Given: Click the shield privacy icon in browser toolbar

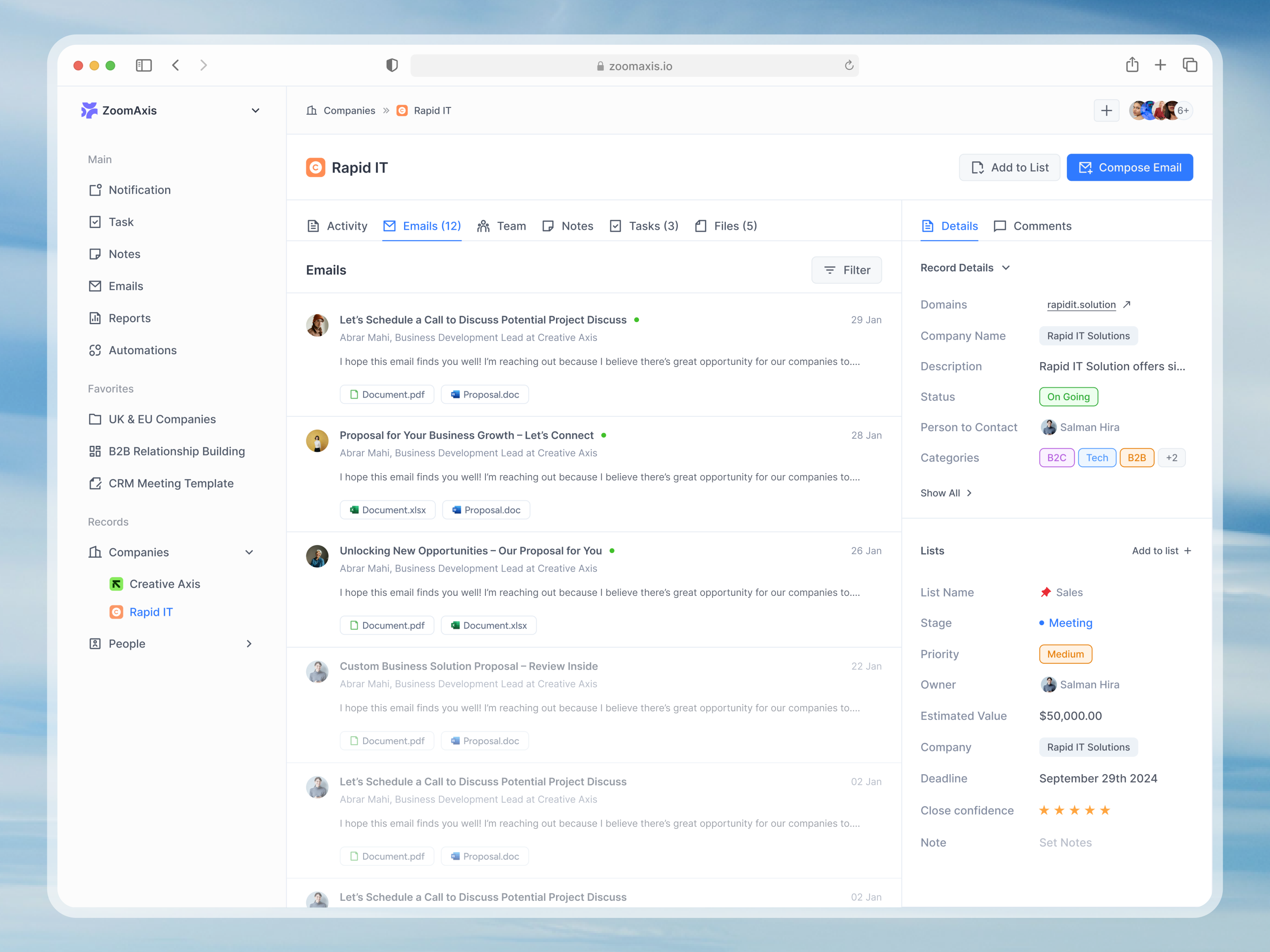Looking at the screenshot, I should [x=392, y=65].
